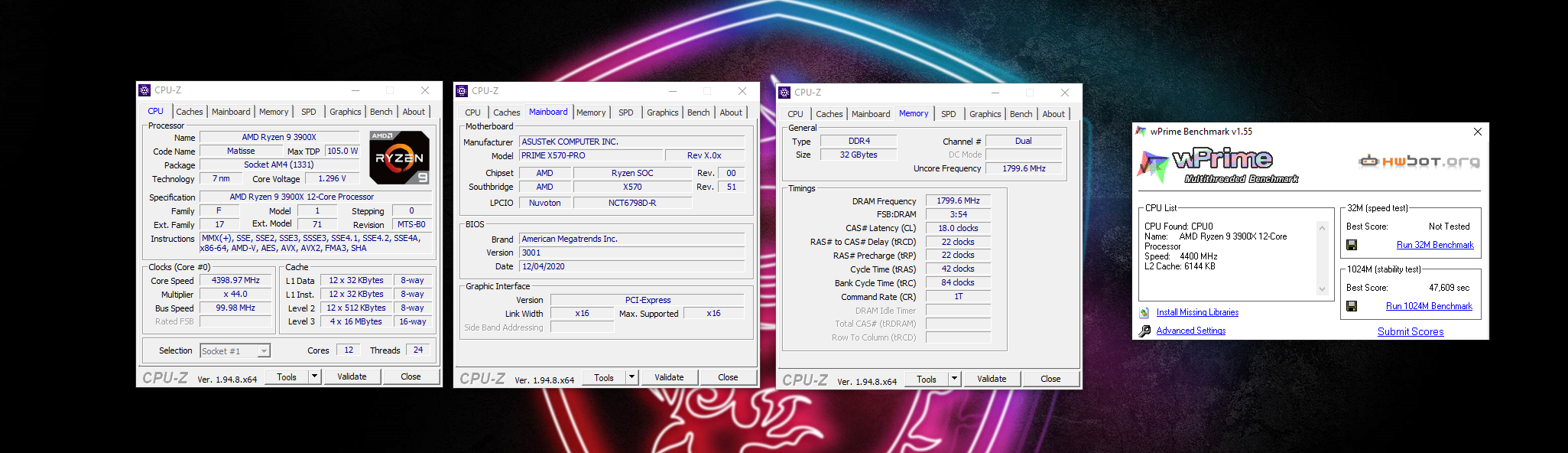
Task: Click the CPU List scroll down arrow
Action: (1322, 289)
